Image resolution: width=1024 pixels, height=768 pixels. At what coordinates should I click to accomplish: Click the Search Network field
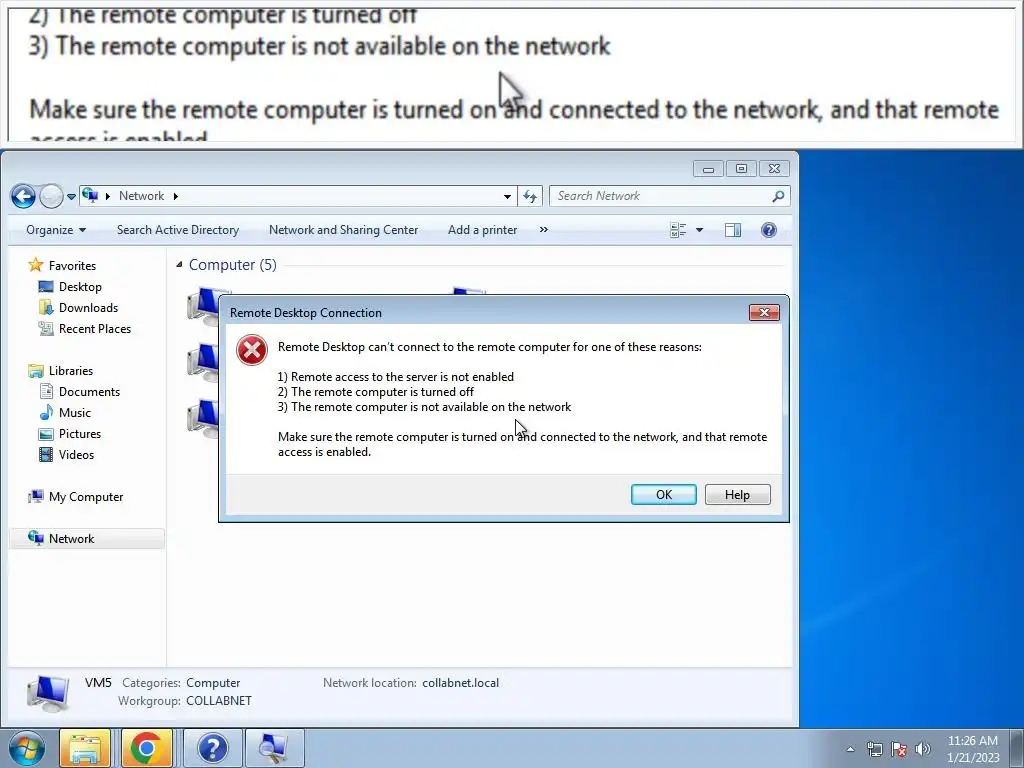pyautogui.click(x=669, y=196)
